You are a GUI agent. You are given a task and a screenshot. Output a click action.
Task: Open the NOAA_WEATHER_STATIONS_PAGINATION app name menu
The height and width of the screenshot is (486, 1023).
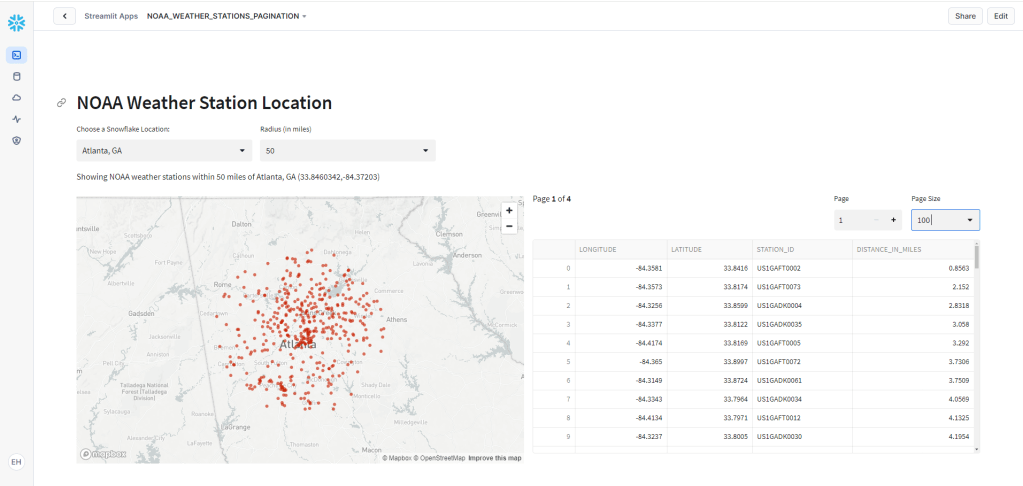click(x=227, y=16)
